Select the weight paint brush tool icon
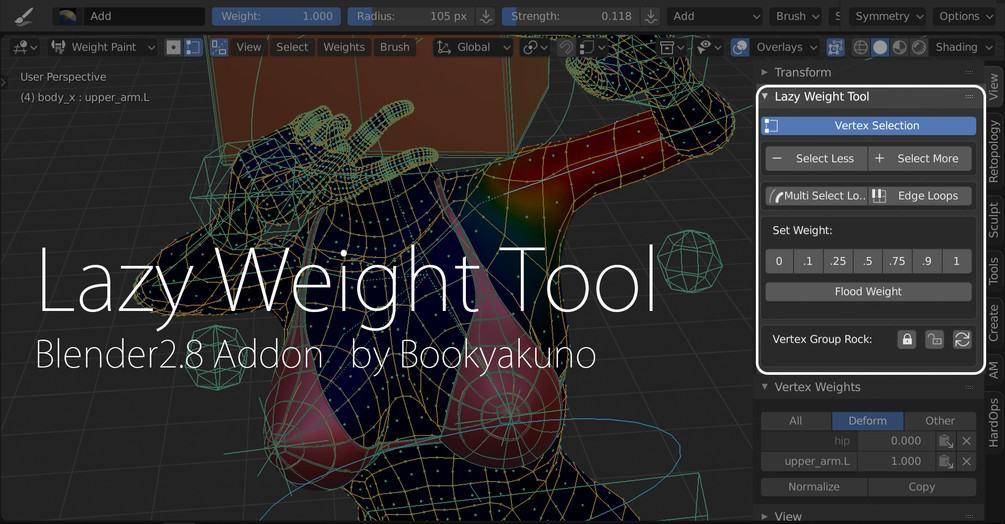The image size is (1005, 524). click(24, 16)
